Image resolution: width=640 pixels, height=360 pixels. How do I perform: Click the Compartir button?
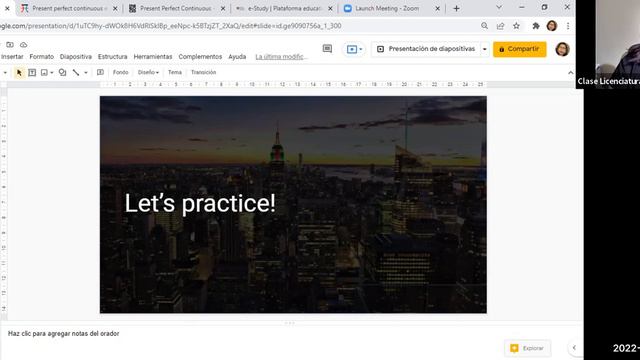point(519,49)
